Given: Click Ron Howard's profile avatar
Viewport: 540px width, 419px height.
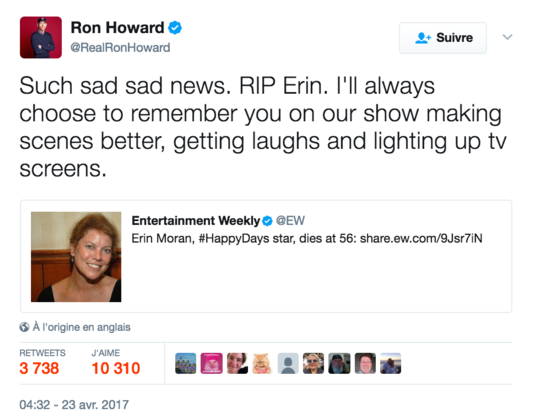Looking at the screenshot, I should tap(41, 38).
